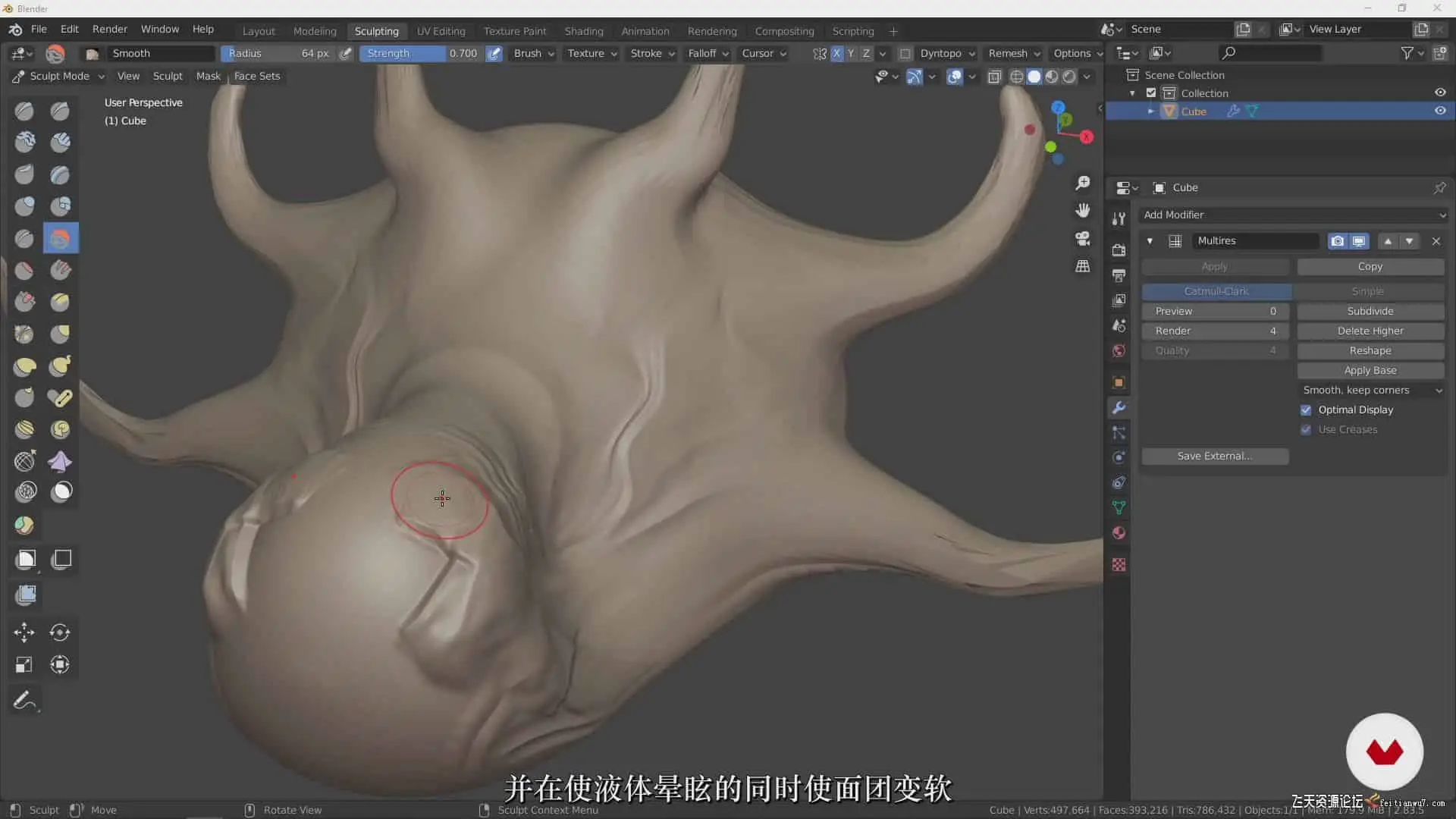
Task: Open the Modifier properties wrench tab
Action: coord(1119,408)
